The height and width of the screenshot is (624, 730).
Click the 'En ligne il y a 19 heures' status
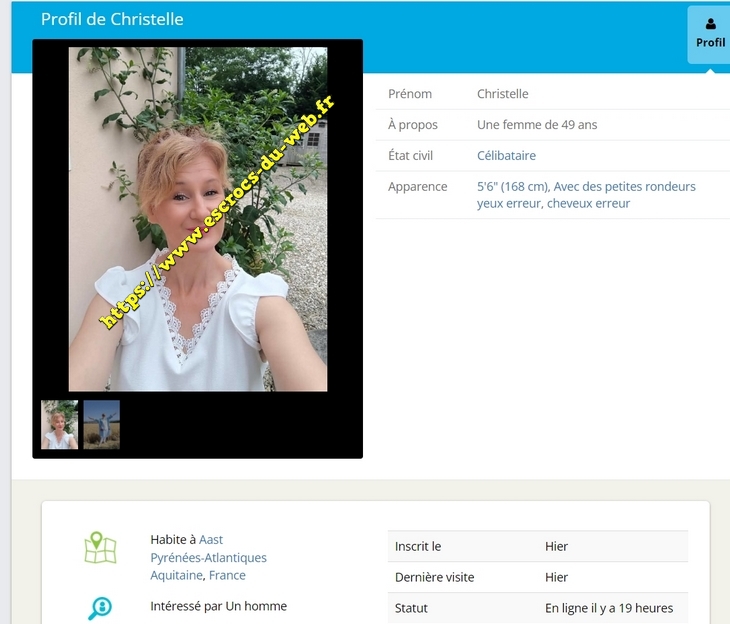coord(609,608)
